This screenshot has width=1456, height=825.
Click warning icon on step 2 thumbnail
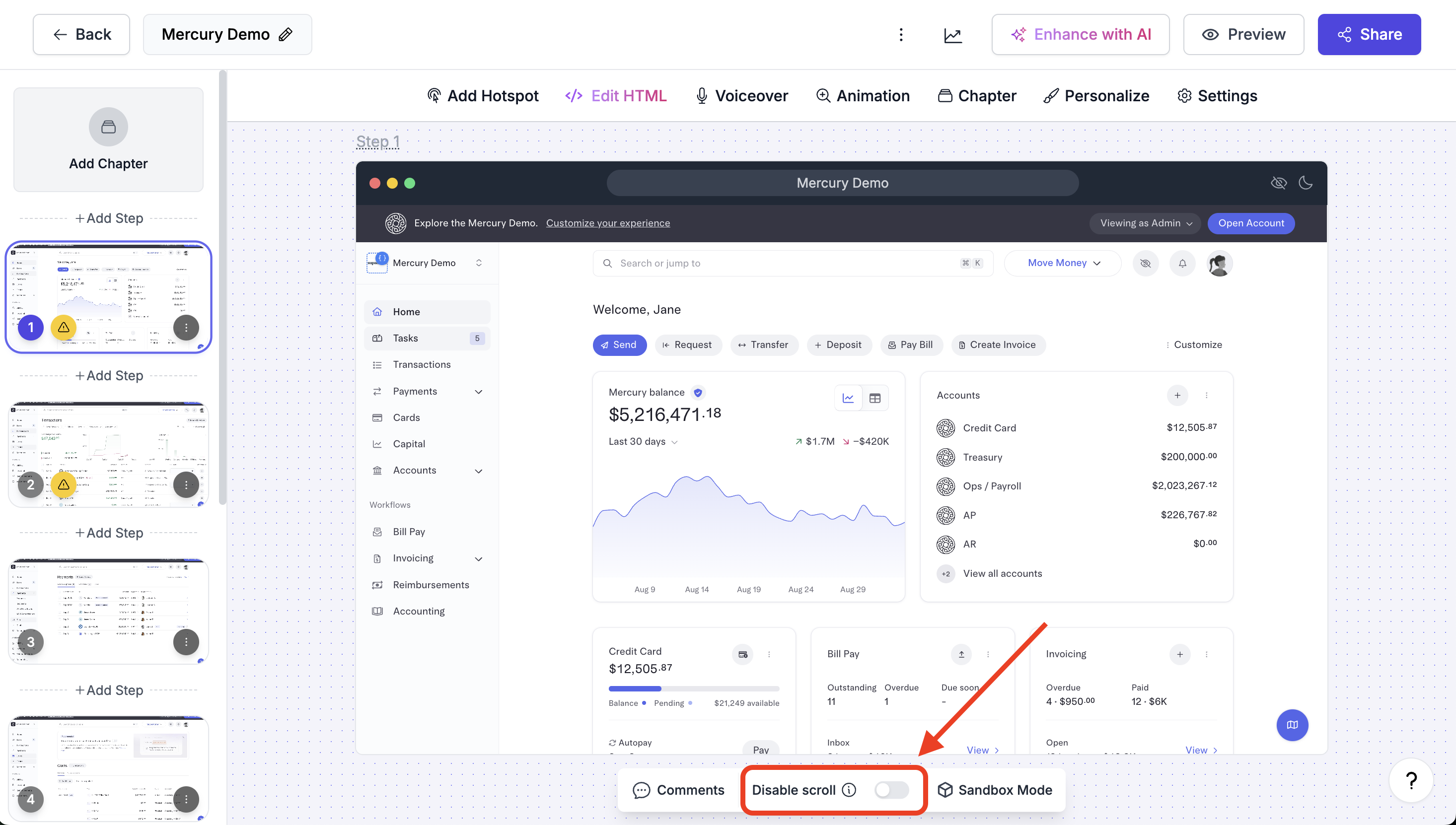64,484
